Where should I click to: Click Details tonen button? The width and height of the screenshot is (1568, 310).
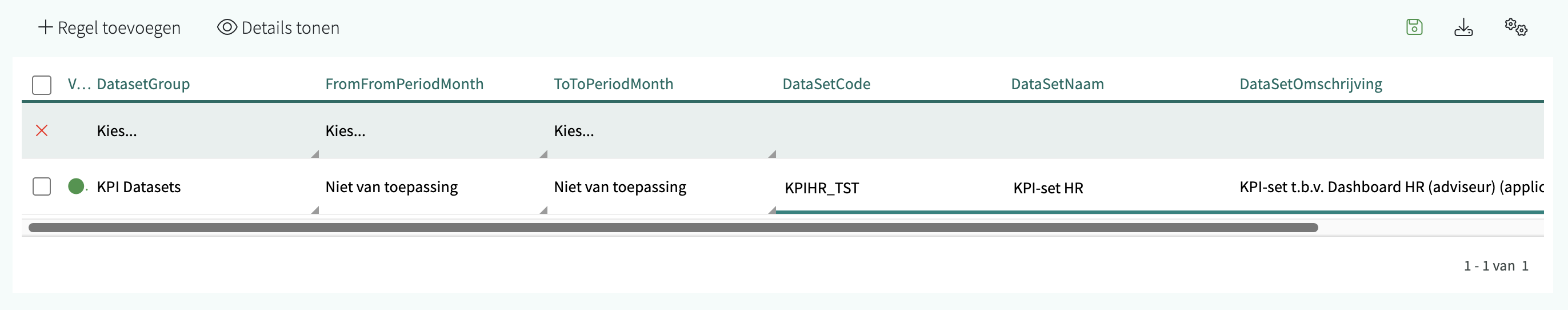click(x=290, y=28)
